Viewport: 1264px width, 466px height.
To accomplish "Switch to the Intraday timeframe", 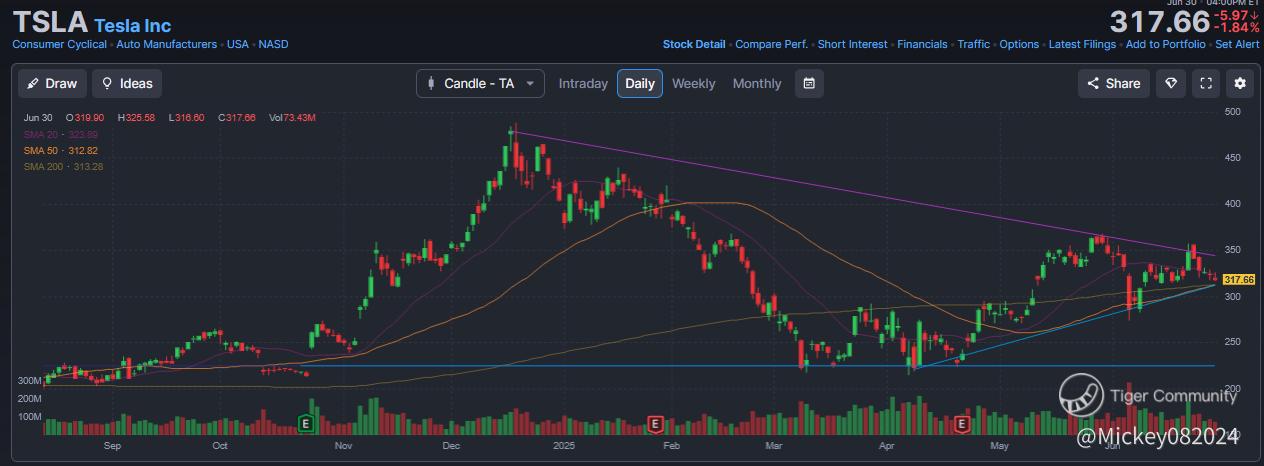I will 583,84.
